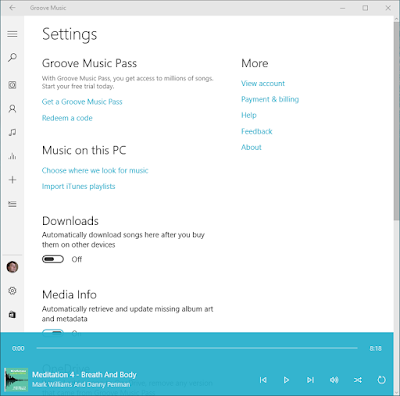
Task: Skip to previous track
Action: click(263, 380)
